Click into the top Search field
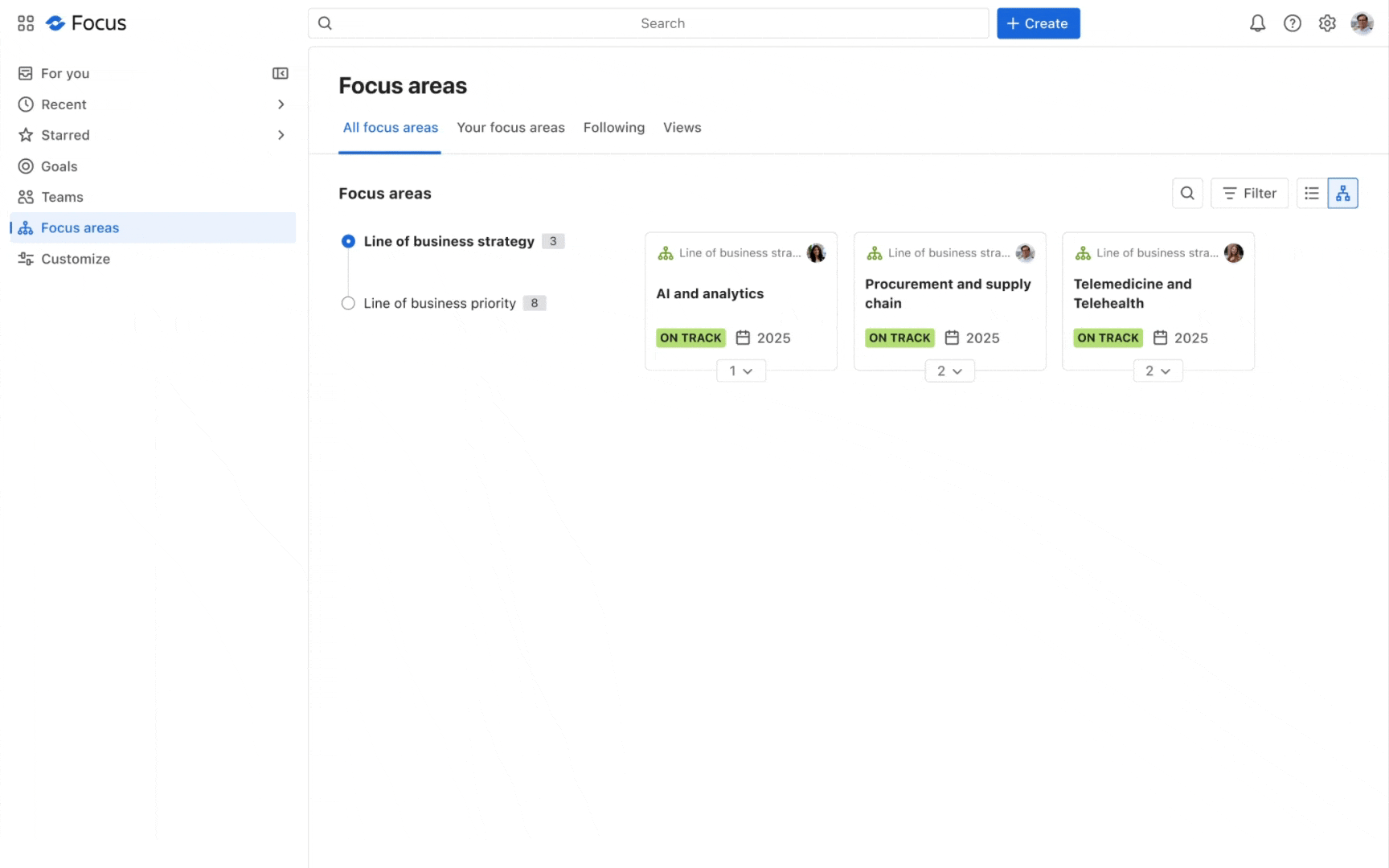 click(x=648, y=23)
